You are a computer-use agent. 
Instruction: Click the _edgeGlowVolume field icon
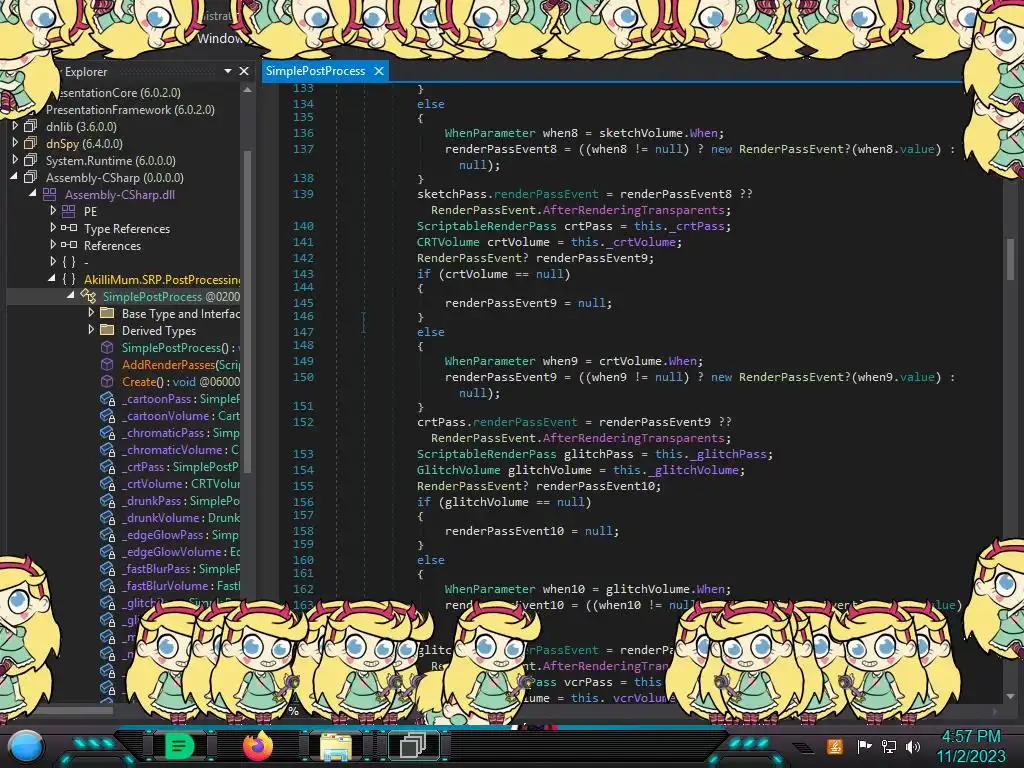click(x=108, y=552)
